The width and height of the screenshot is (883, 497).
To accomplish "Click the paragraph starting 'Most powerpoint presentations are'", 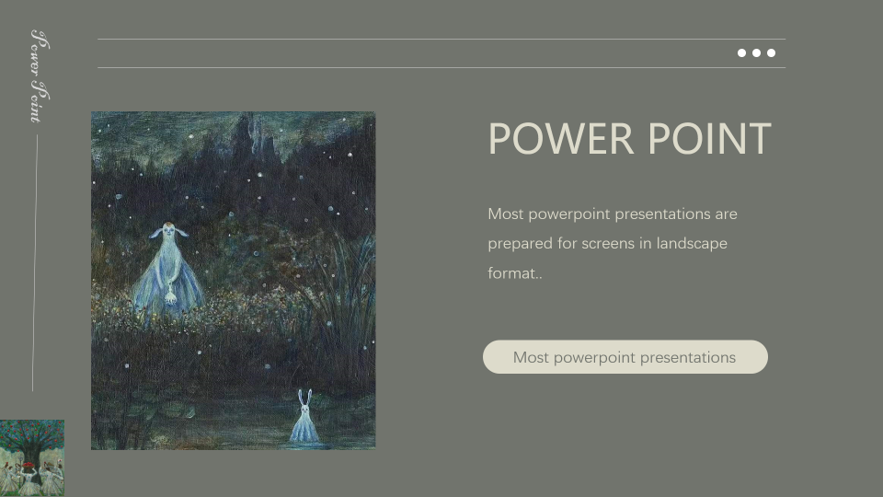I will [612, 244].
